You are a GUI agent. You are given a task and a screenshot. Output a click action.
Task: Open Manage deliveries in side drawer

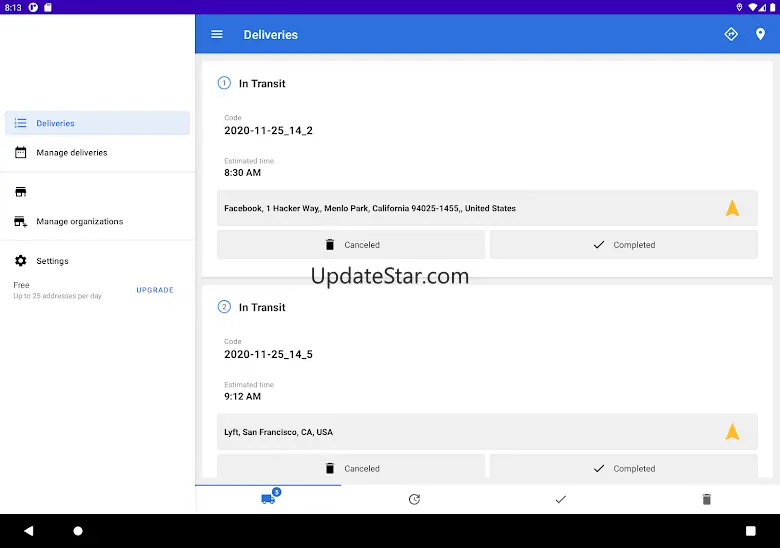click(x=98, y=153)
